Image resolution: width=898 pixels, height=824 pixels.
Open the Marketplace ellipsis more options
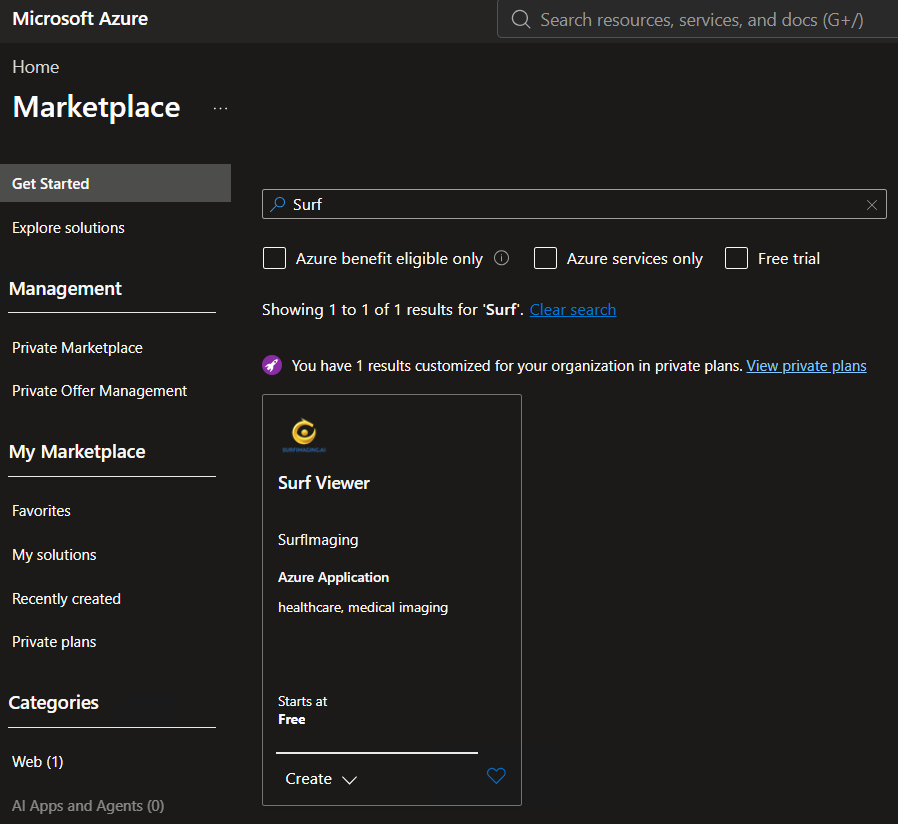tap(220, 108)
